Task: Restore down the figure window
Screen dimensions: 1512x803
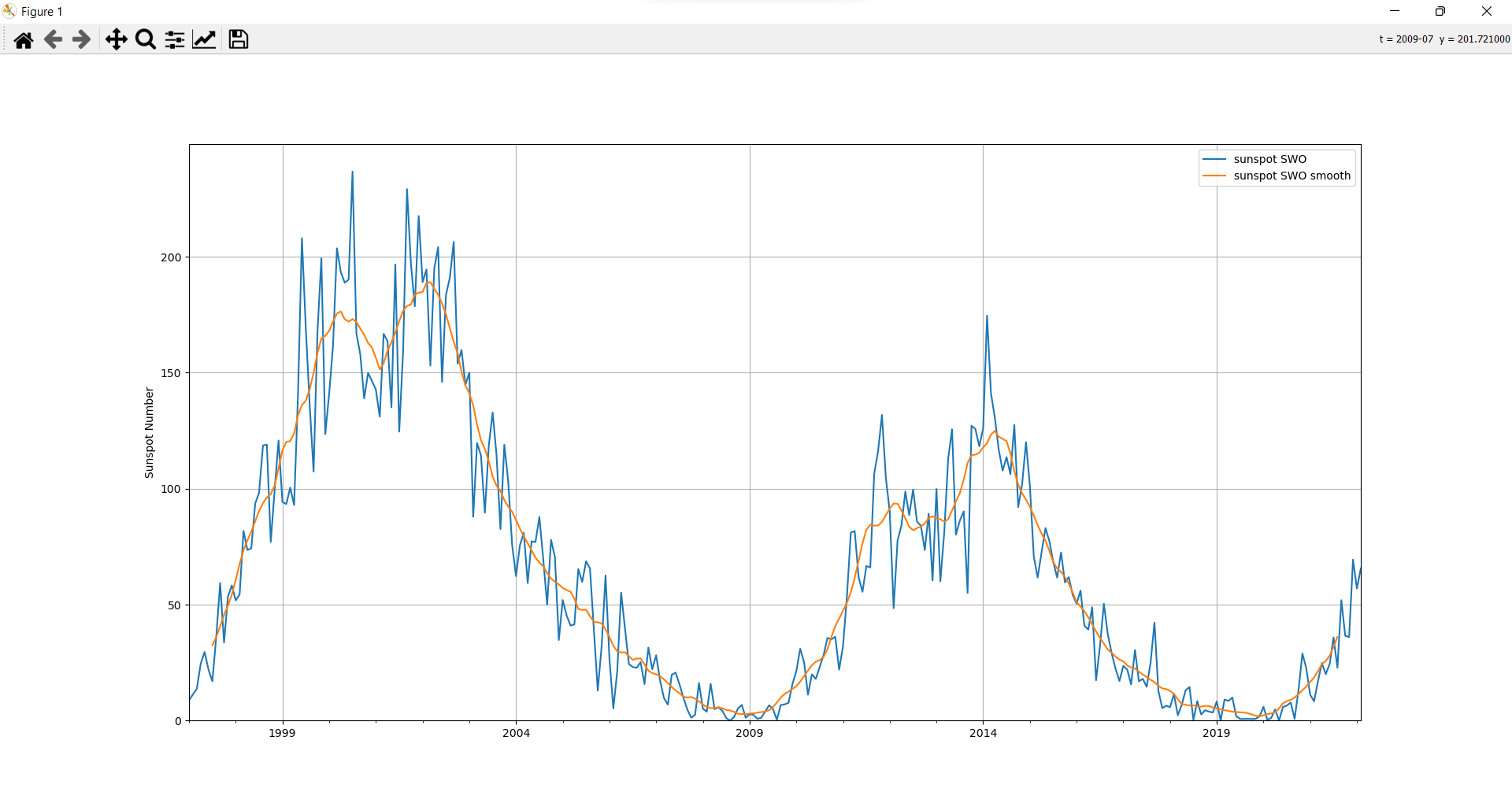Action: (1441, 11)
